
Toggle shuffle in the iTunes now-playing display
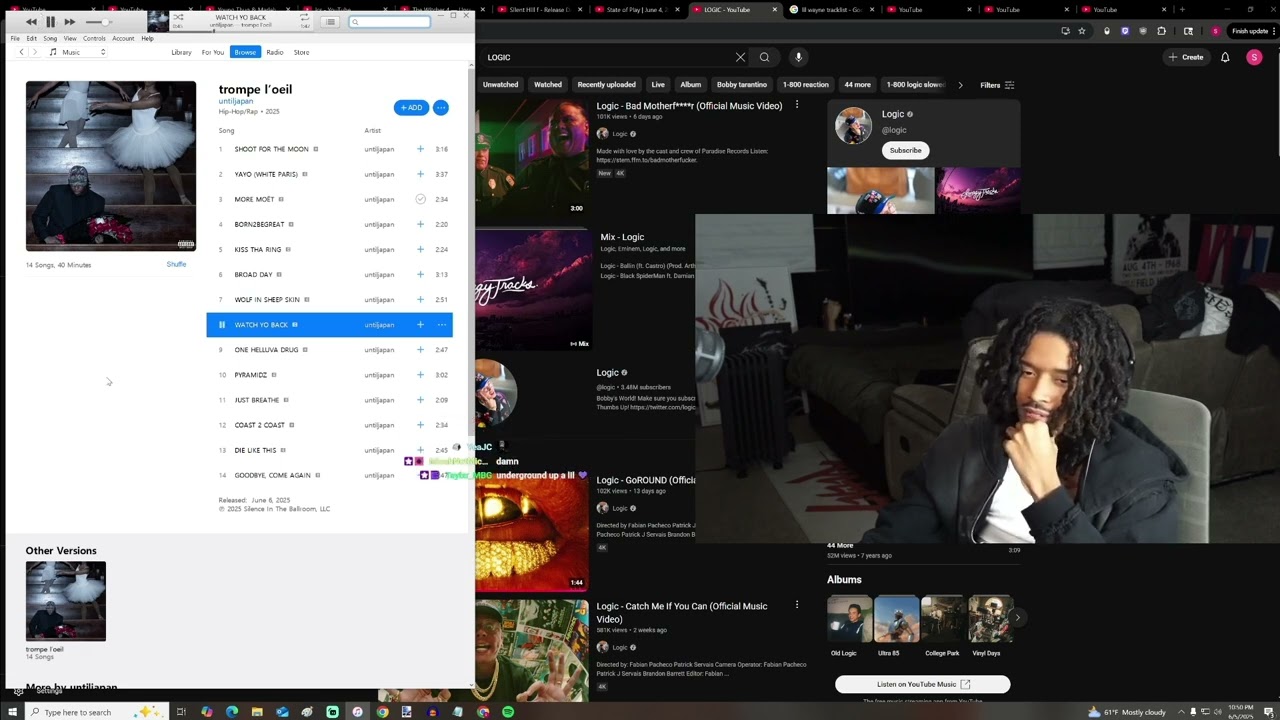pyautogui.click(x=178, y=17)
